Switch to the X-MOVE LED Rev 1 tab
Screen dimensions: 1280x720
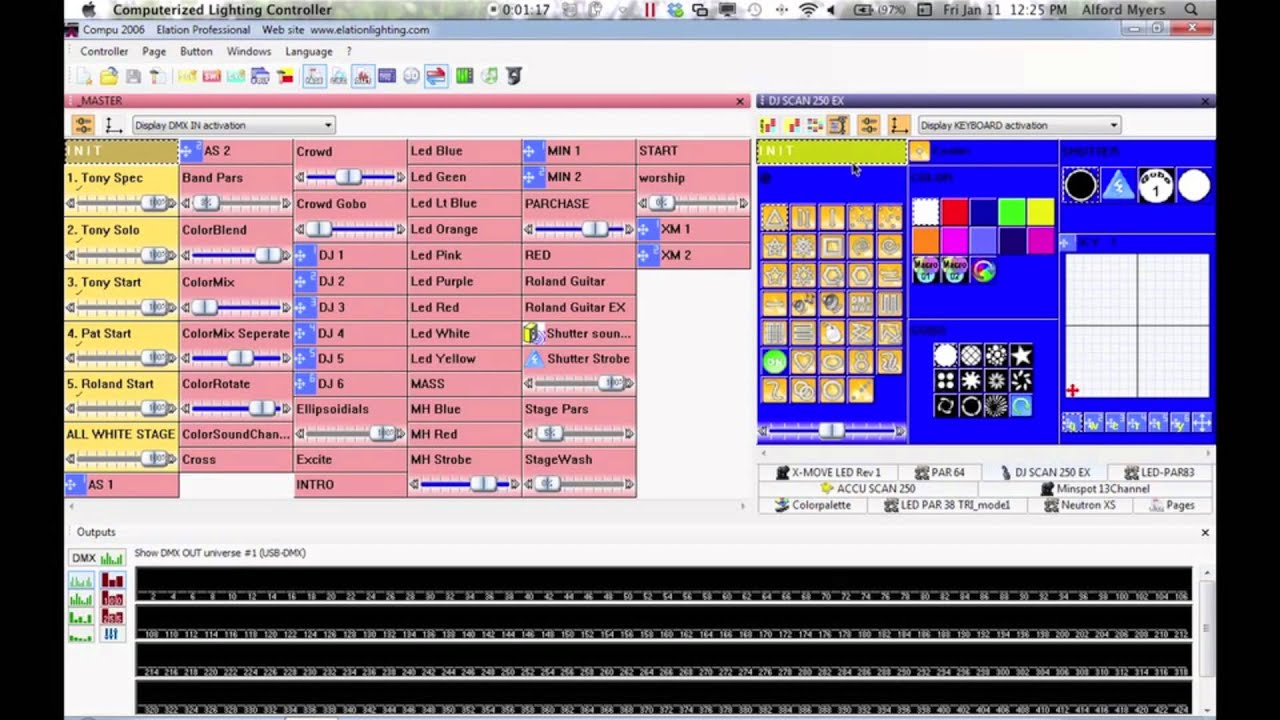pyautogui.click(x=828, y=472)
